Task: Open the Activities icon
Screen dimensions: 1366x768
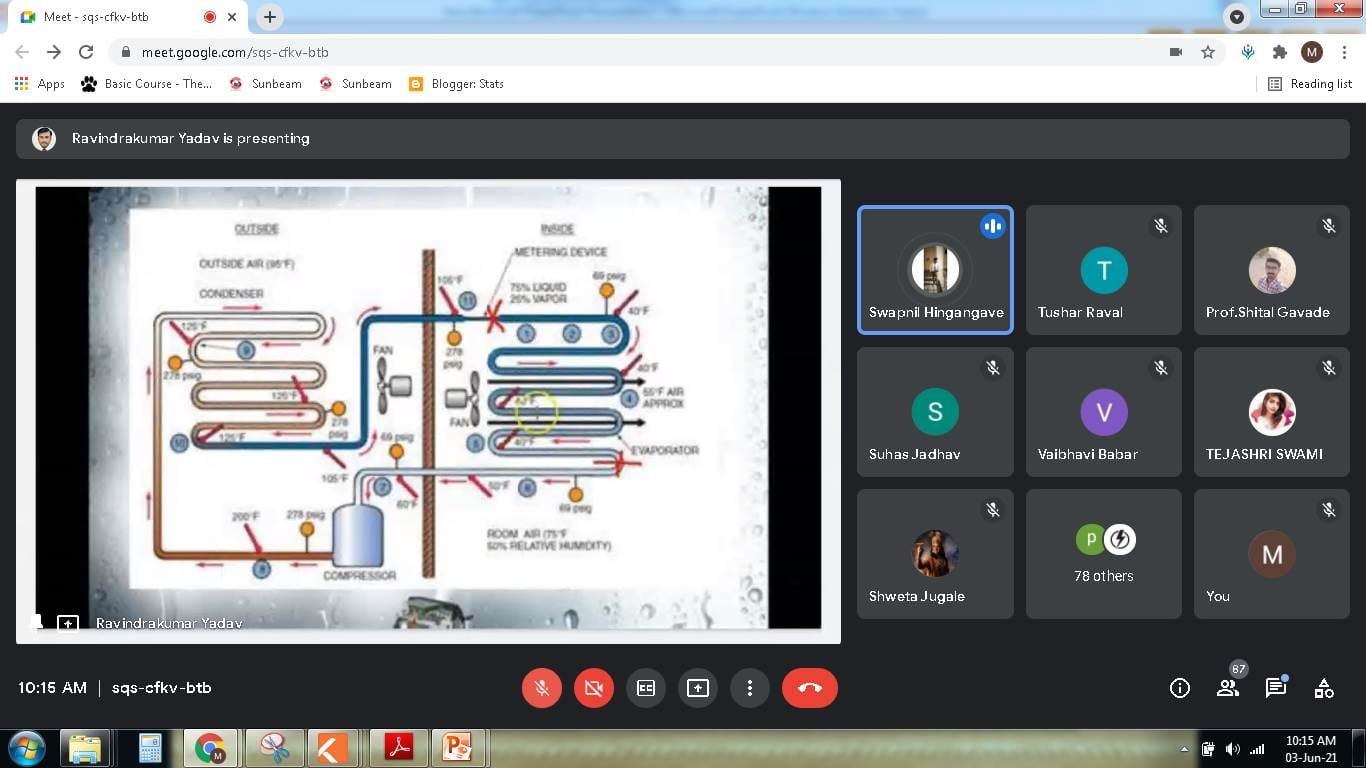Action: [1324, 688]
